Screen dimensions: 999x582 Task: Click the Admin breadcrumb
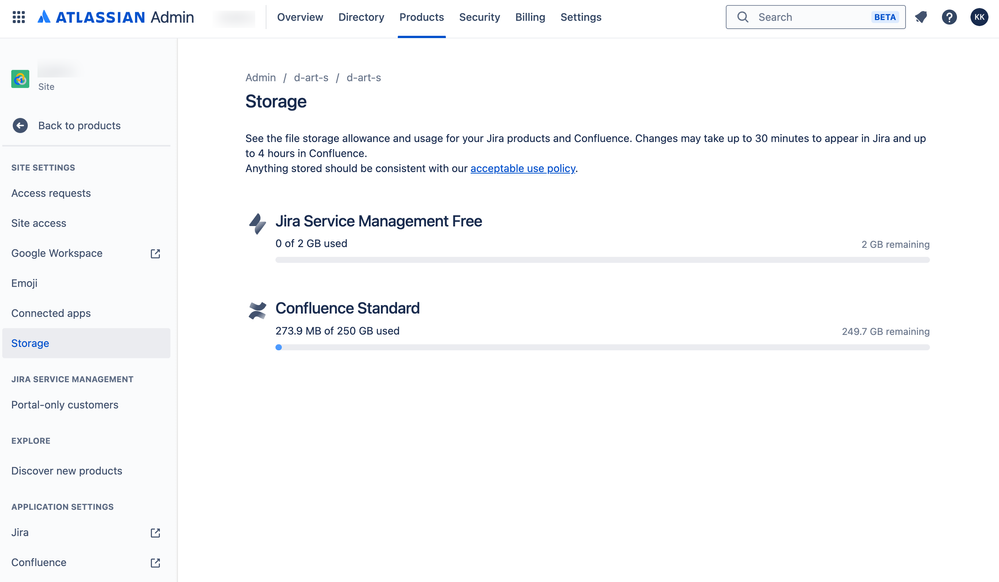click(261, 77)
